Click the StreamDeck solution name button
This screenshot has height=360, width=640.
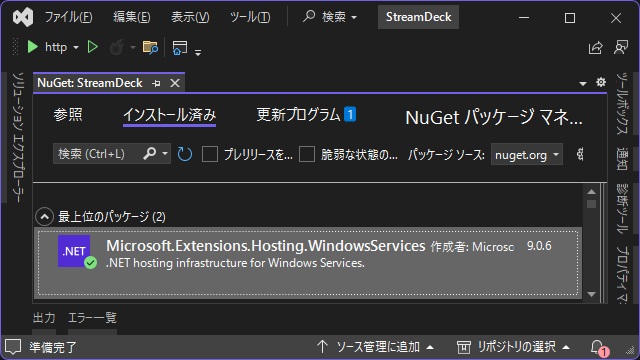pyautogui.click(x=418, y=17)
